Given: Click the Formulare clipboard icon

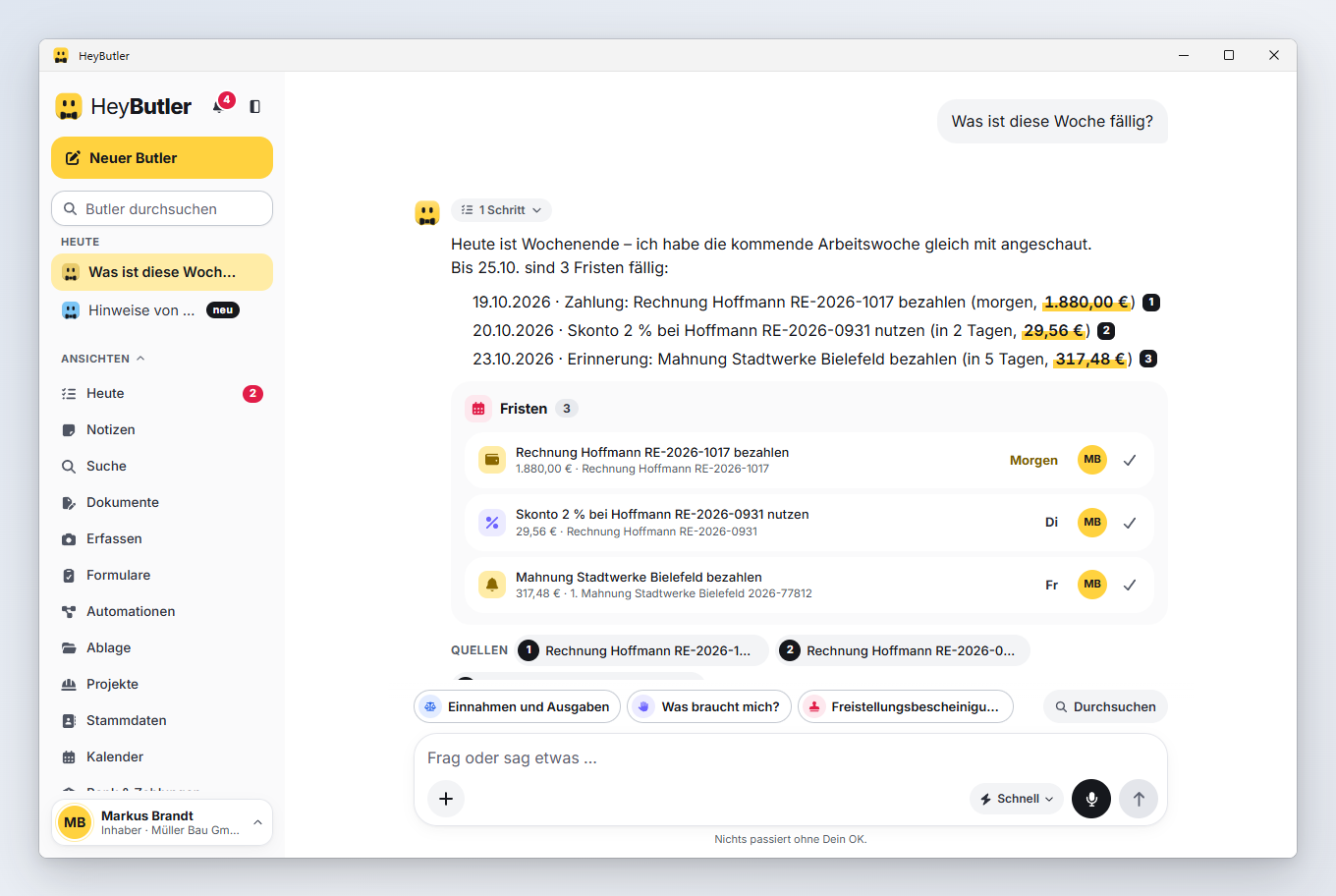Looking at the screenshot, I should coord(69,576).
